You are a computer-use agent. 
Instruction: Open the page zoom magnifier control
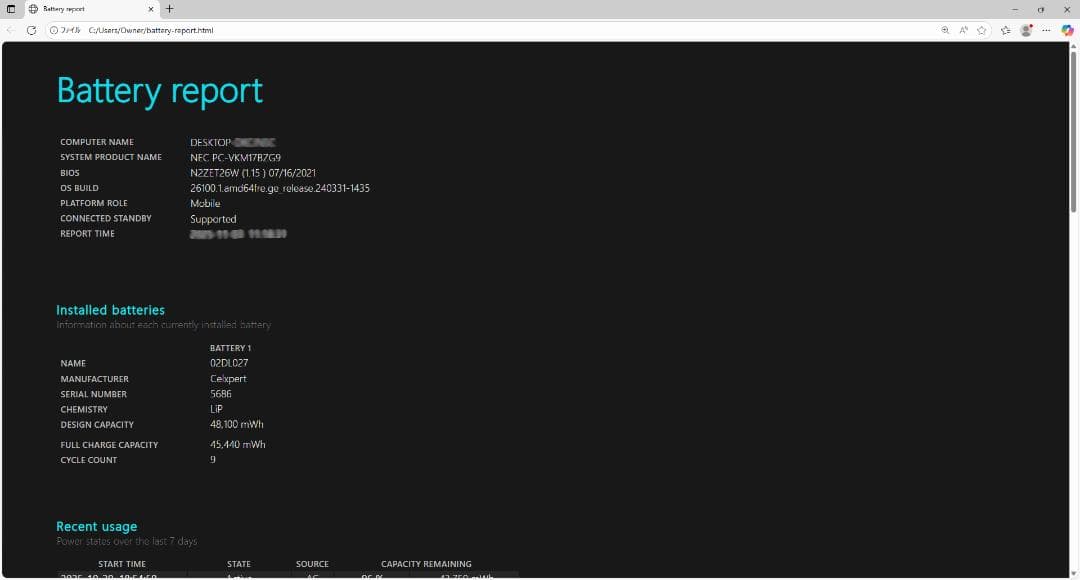[946, 30]
